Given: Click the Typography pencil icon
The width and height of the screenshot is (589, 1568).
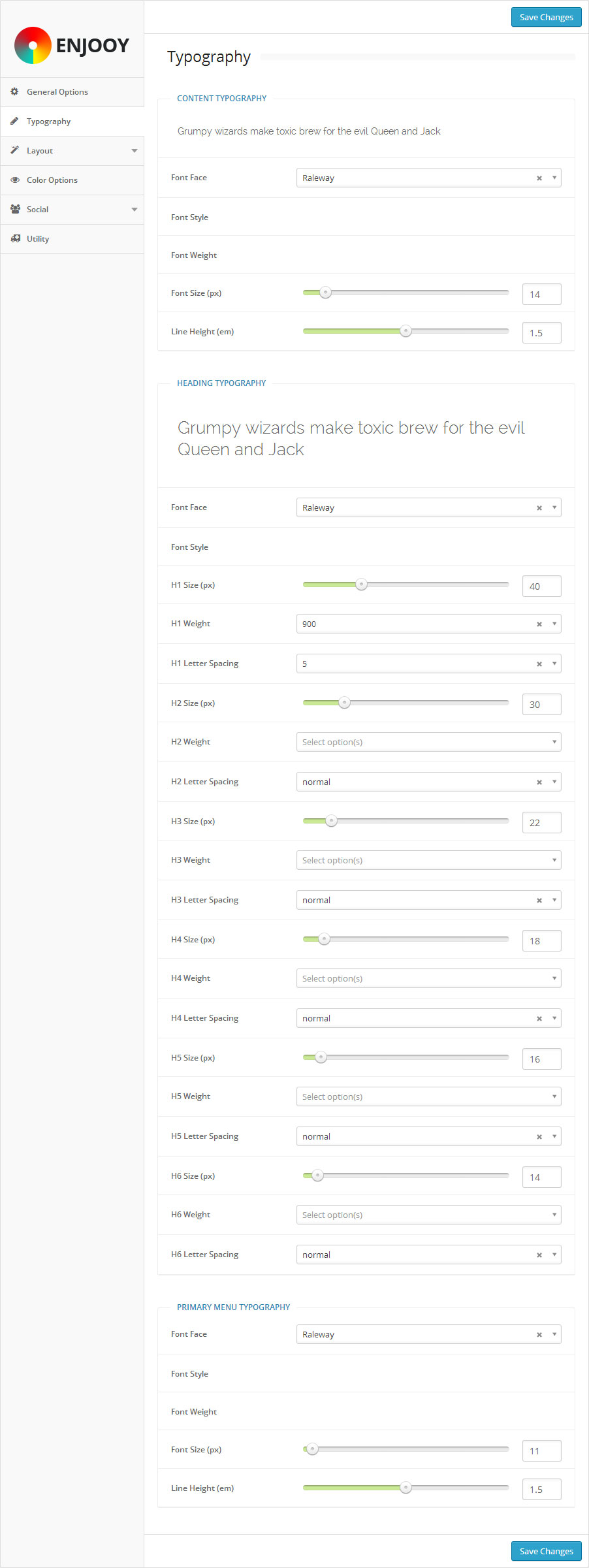Looking at the screenshot, I should pyautogui.click(x=14, y=121).
